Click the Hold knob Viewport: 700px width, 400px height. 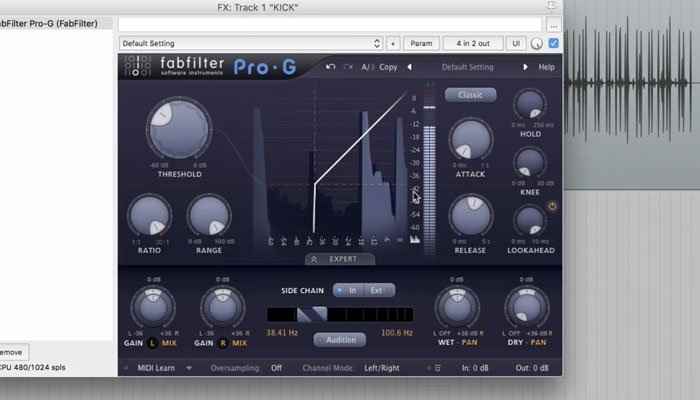coord(530,104)
